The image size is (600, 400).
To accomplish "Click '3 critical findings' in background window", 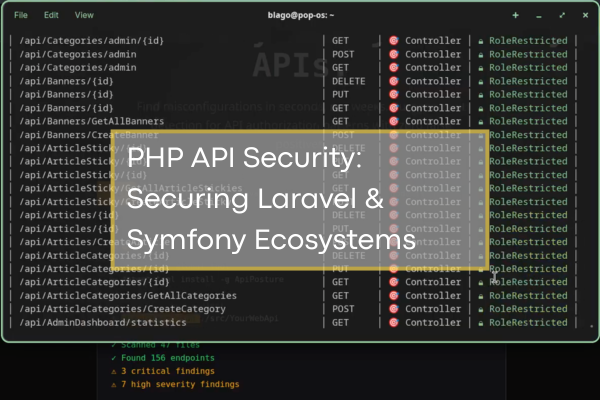I will pyautogui.click(x=168, y=371).
